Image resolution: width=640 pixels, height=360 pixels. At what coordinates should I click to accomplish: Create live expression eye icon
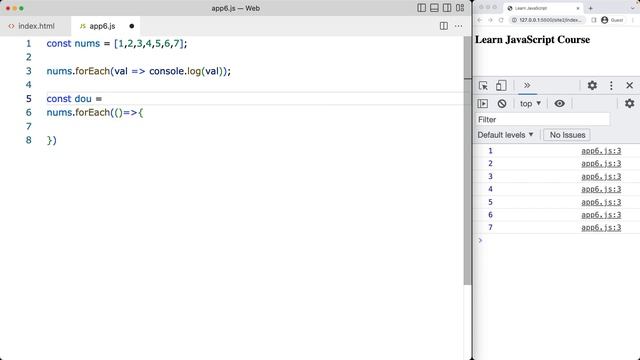tap(560, 104)
